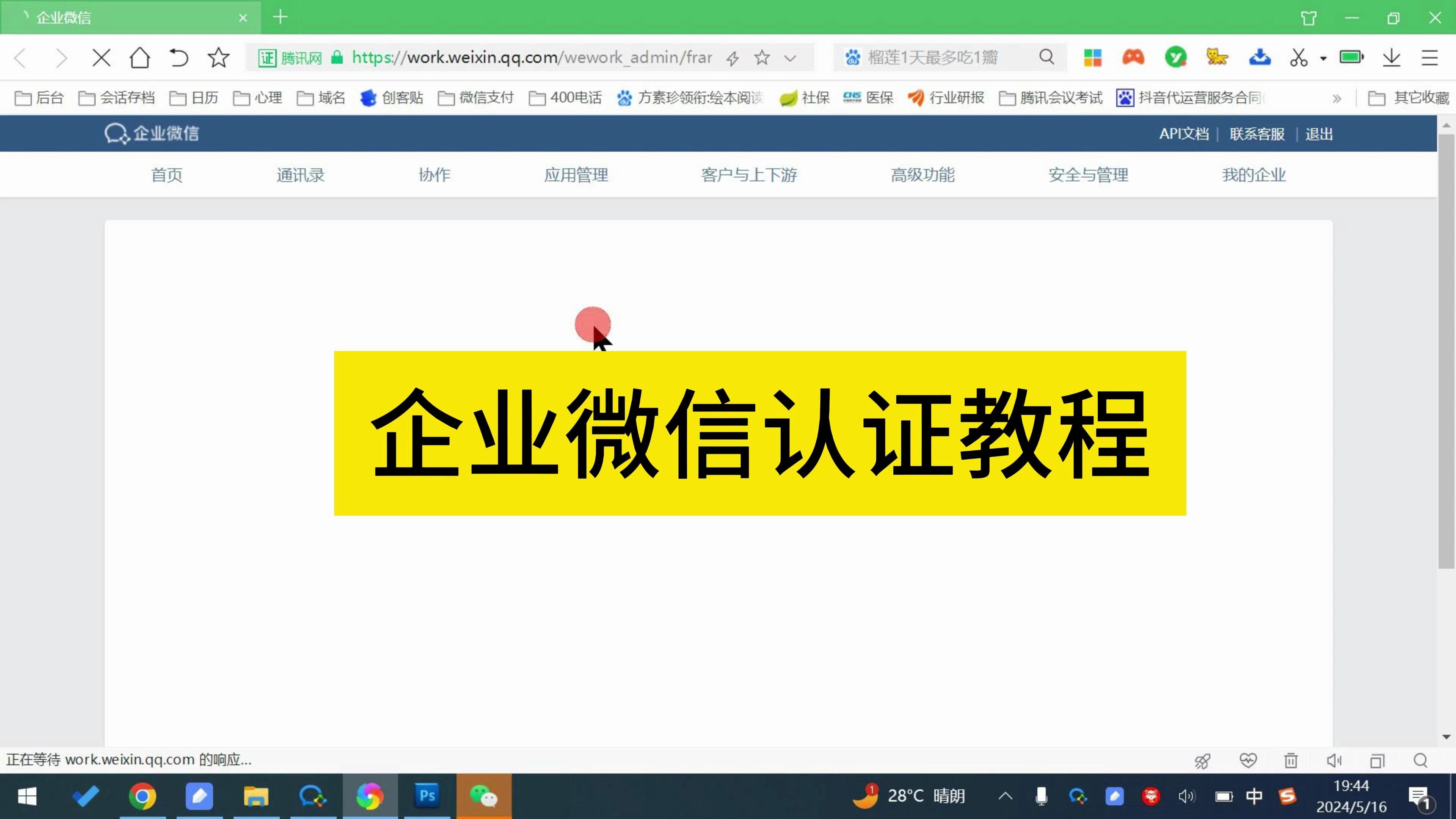The width and height of the screenshot is (1456, 819).
Task: Open the 域名 bookmark folder
Action: click(x=321, y=98)
